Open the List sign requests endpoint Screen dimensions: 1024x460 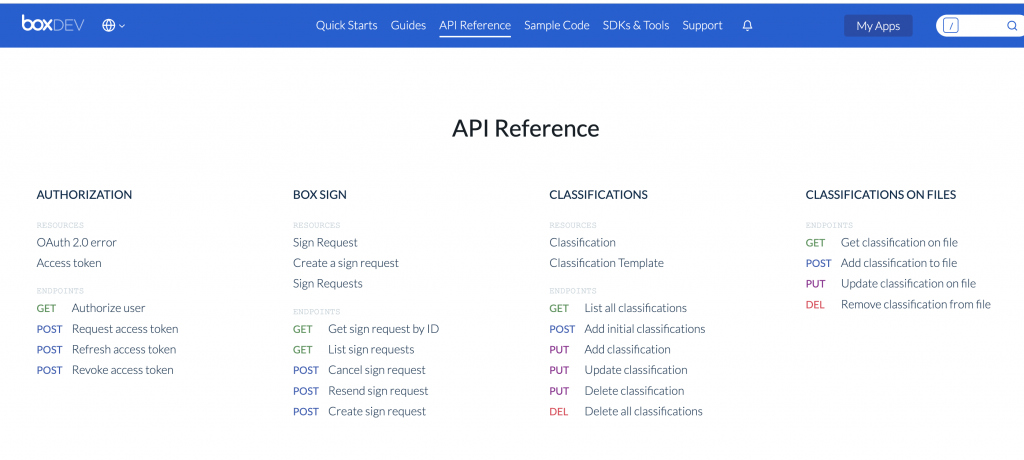click(x=371, y=350)
